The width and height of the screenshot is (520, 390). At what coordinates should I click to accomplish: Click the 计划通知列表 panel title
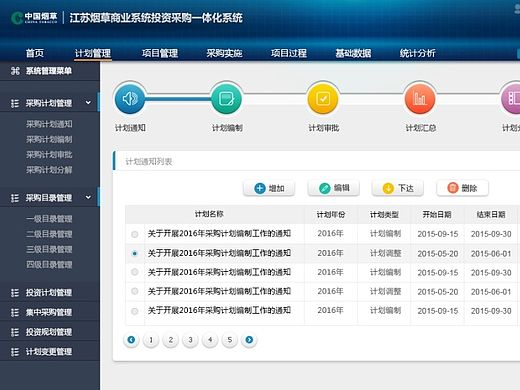coord(149,162)
